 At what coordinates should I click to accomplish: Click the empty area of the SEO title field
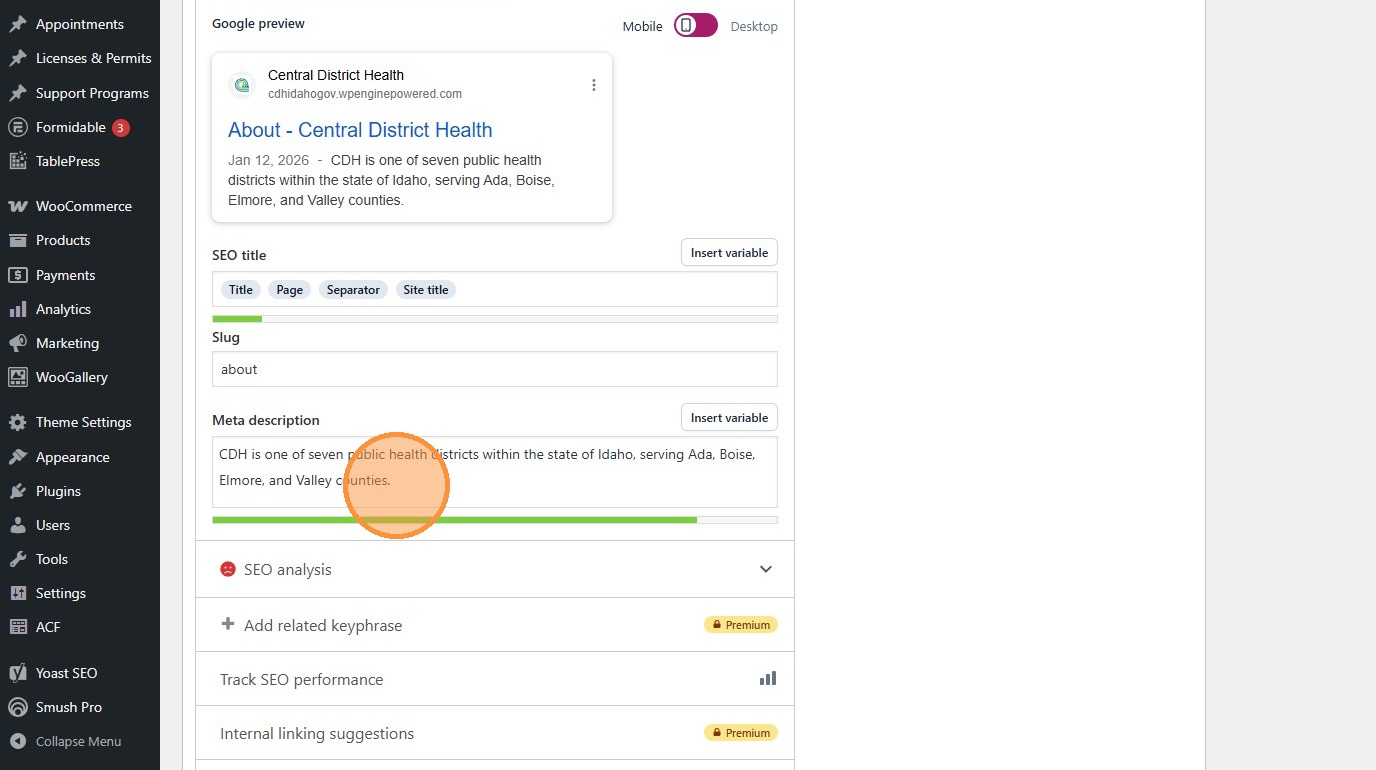(615, 289)
